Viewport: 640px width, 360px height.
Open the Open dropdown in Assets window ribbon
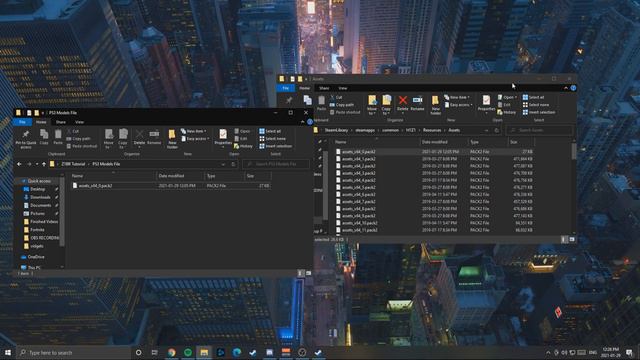(x=508, y=98)
